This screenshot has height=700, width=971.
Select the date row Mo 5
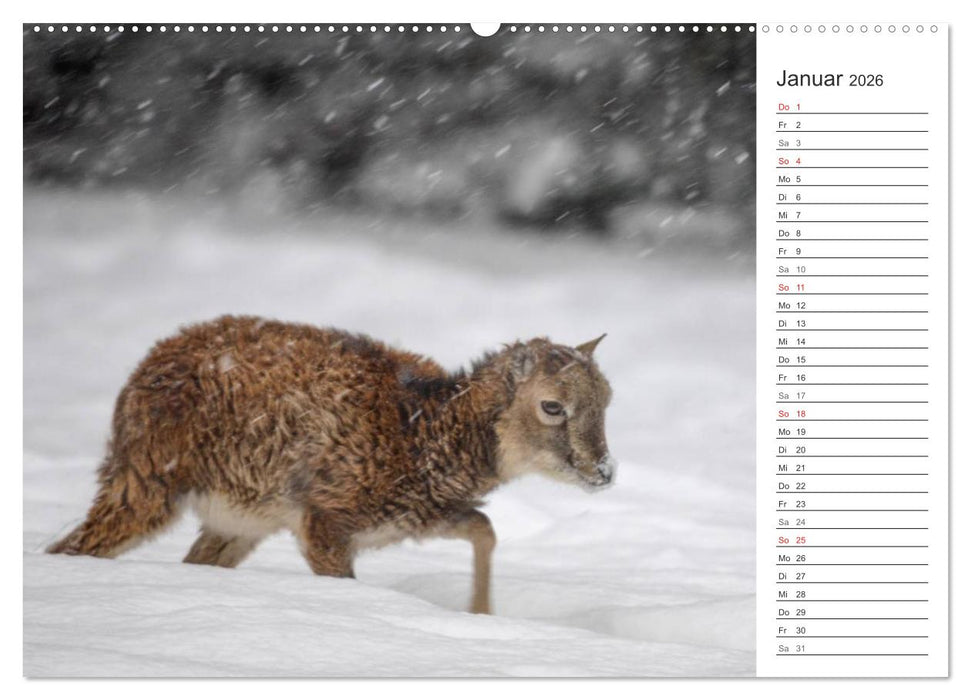[x=790, y=181]
